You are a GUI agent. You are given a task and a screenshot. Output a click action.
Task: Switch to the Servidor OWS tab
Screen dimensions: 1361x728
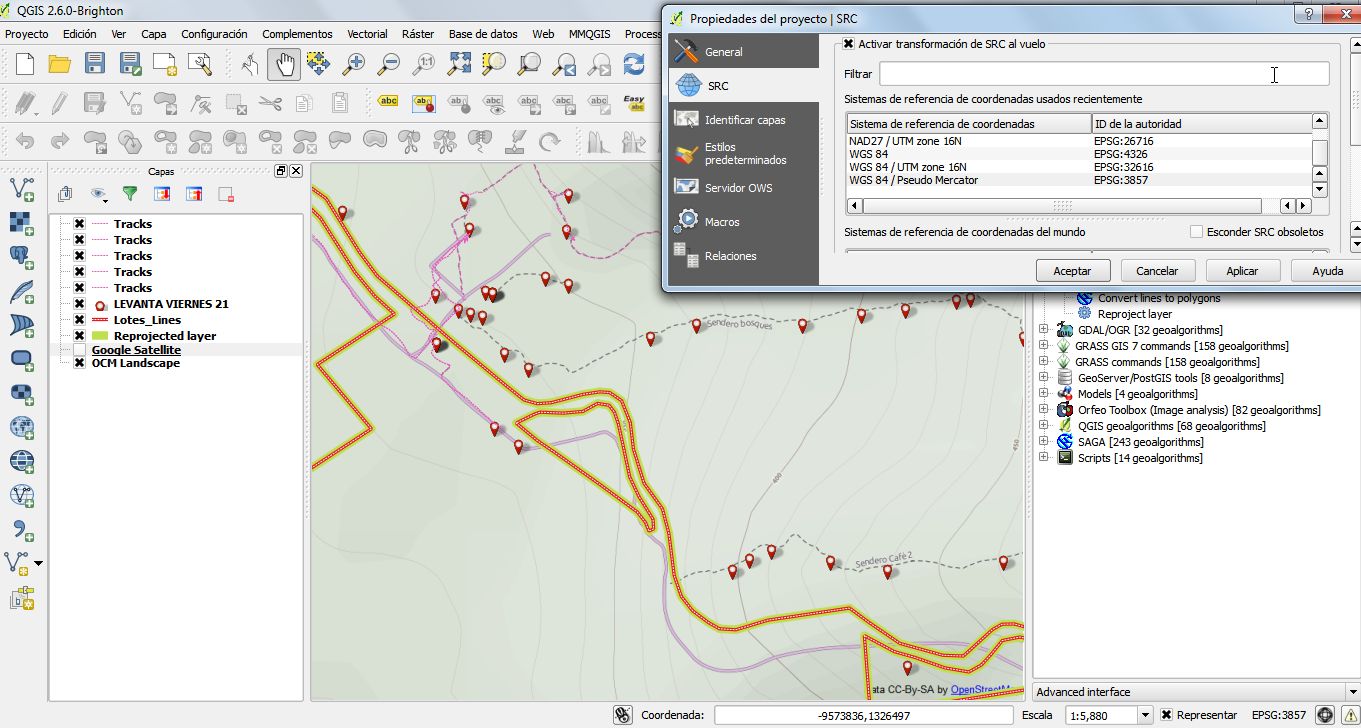(x=743, y=188)
